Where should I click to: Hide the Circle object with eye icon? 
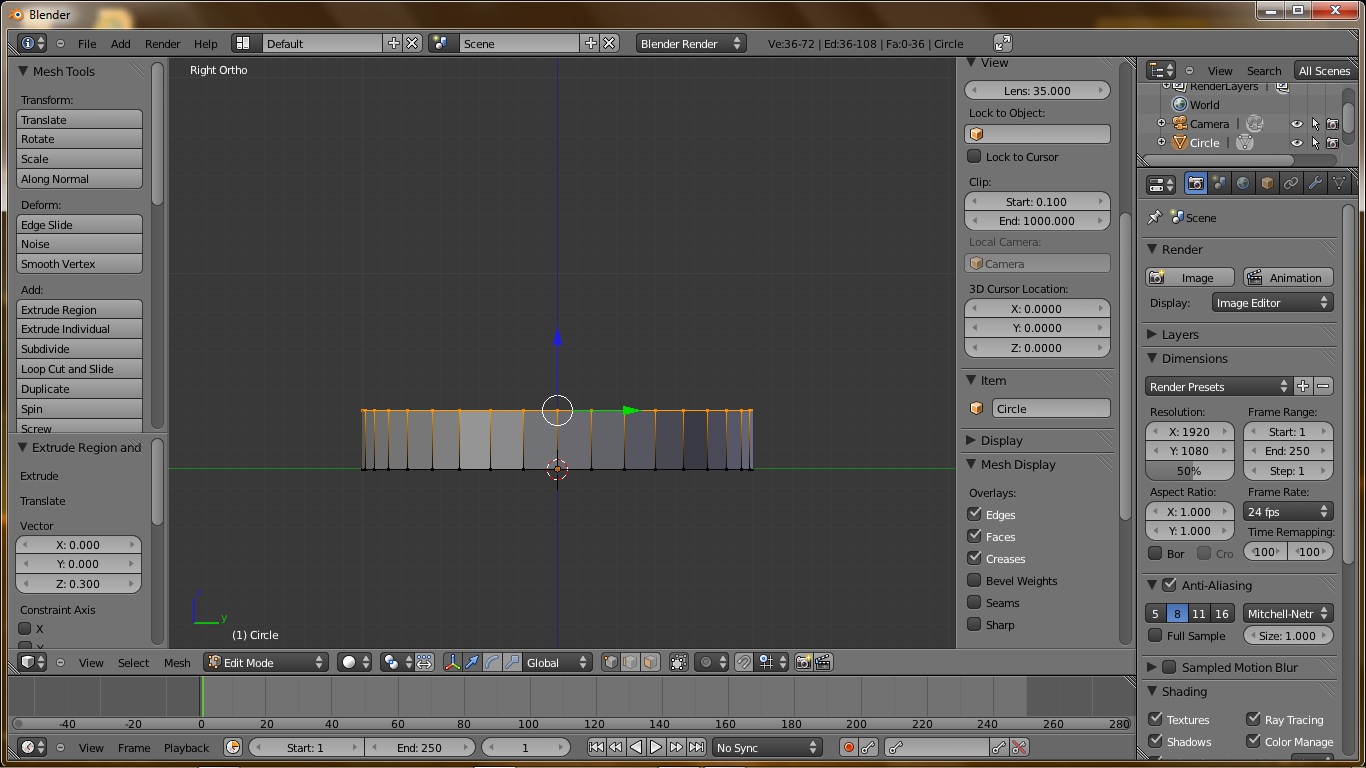pyautogui.click(x=1297, y=143)
